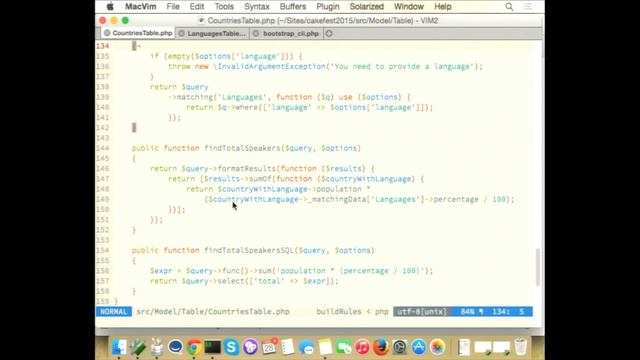This screenshot has height=360, width=640.
Task: Open the File menu
Action: click(x=173, y=7)
